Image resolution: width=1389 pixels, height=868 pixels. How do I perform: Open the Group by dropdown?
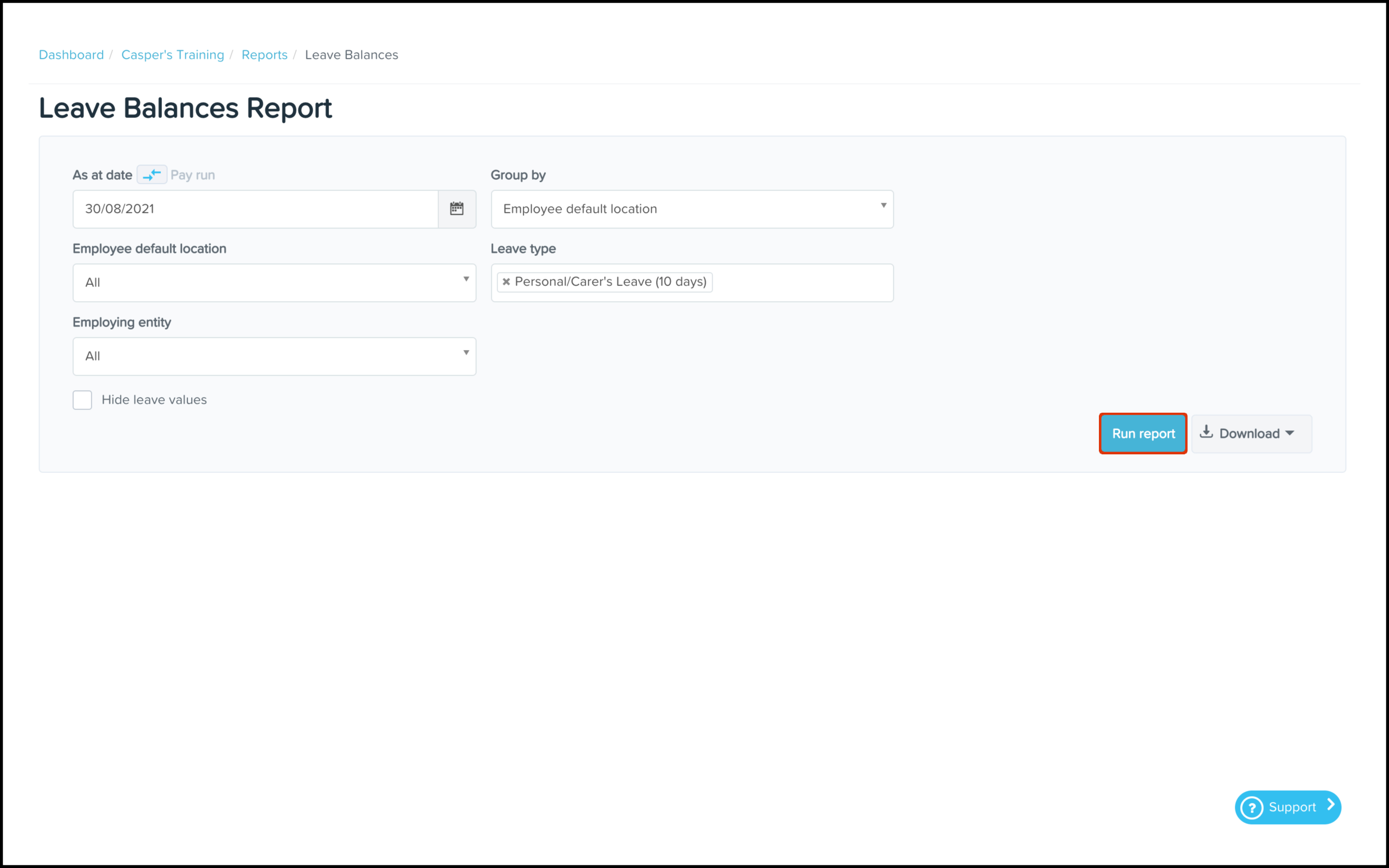click(x=692, y=209)
